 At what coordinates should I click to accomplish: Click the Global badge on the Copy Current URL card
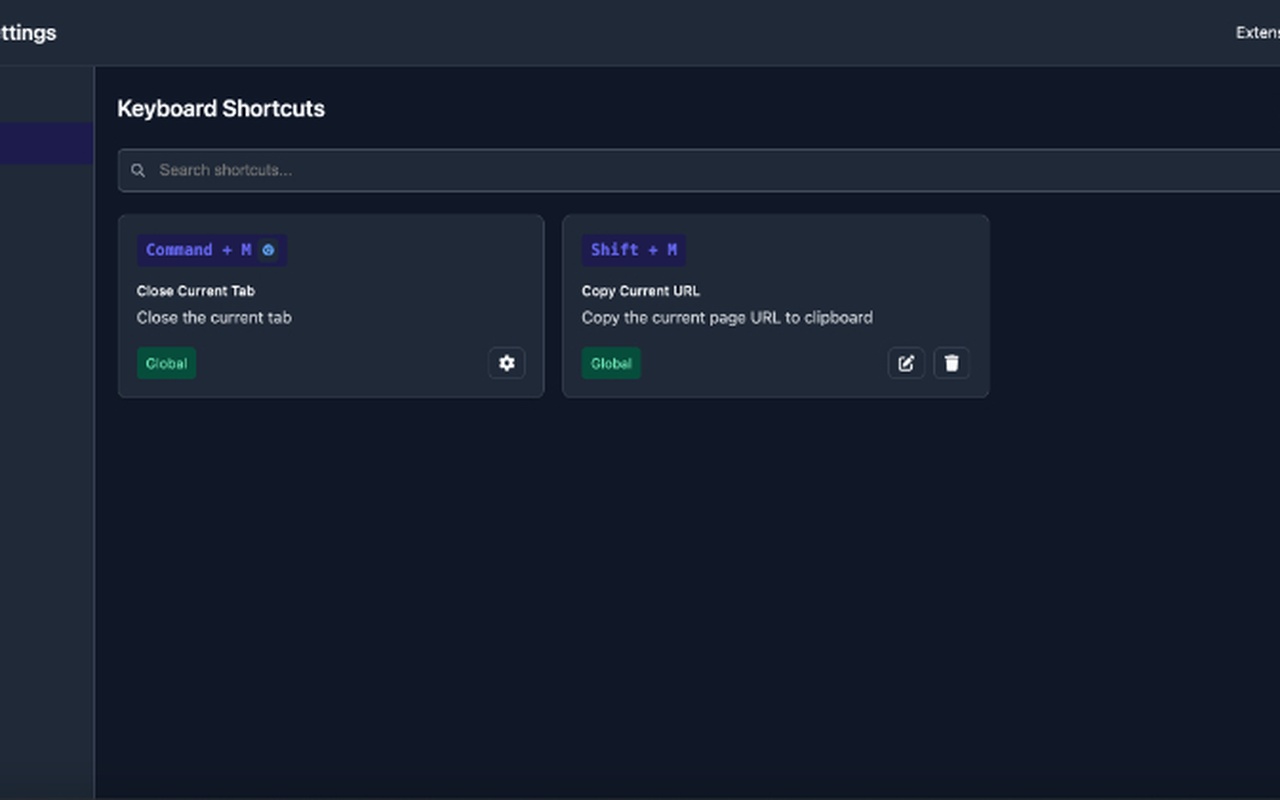click(611, 363)
